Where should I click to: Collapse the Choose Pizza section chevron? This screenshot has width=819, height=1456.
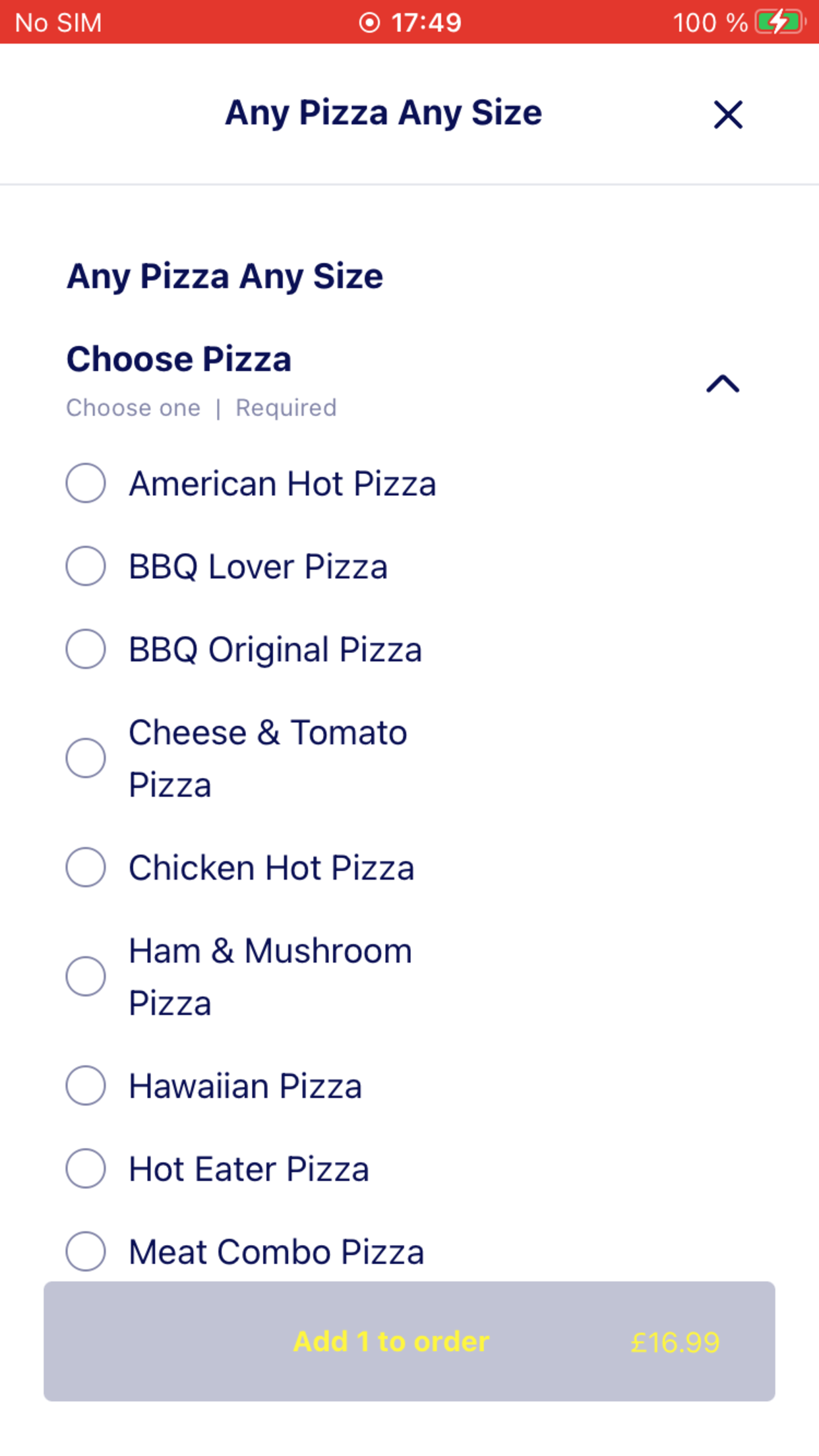pyautogui.click(x=723, y=383)
